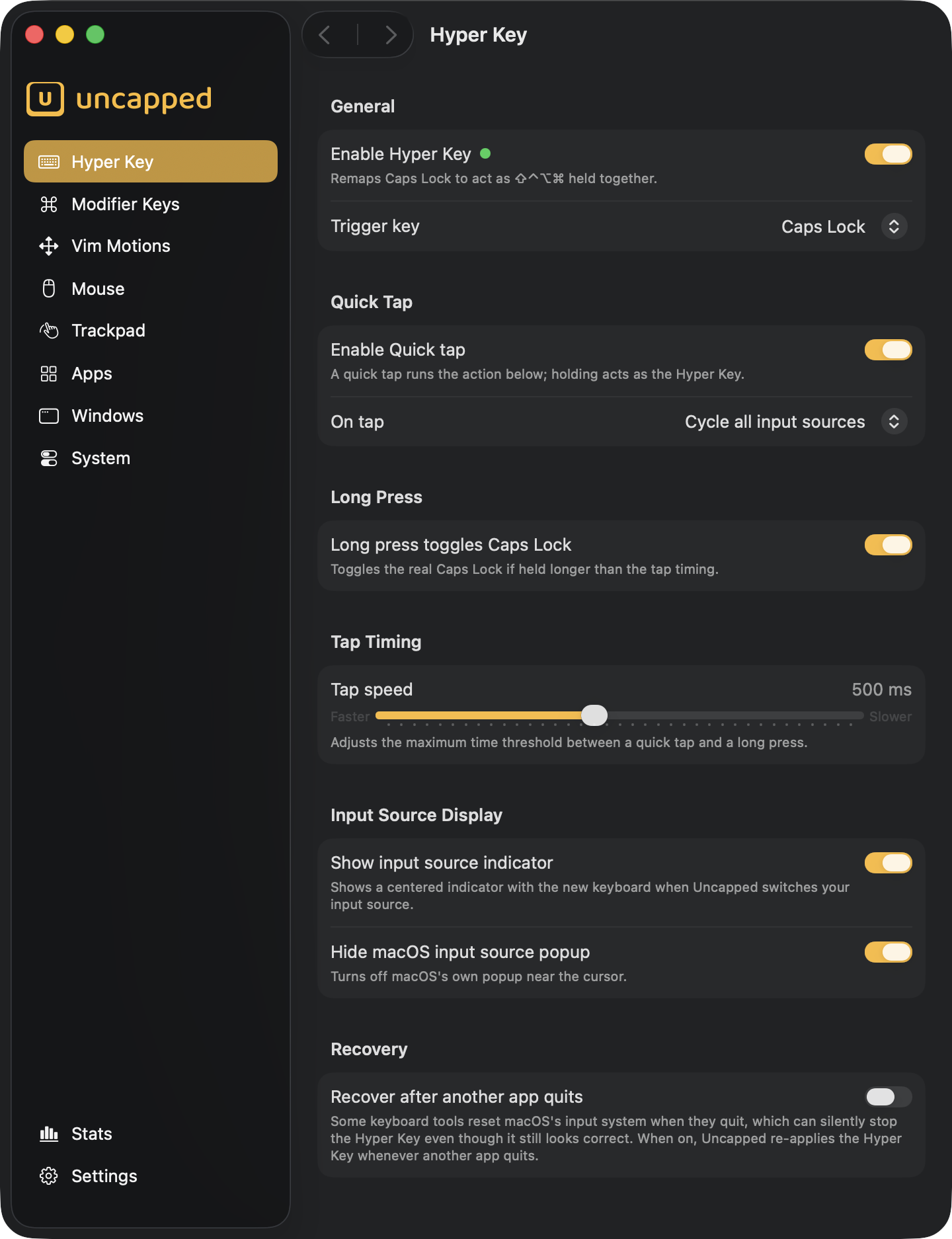
Task: Enable Recover after another app quits
Action: pyautogui.click(x=889, y=1097)
